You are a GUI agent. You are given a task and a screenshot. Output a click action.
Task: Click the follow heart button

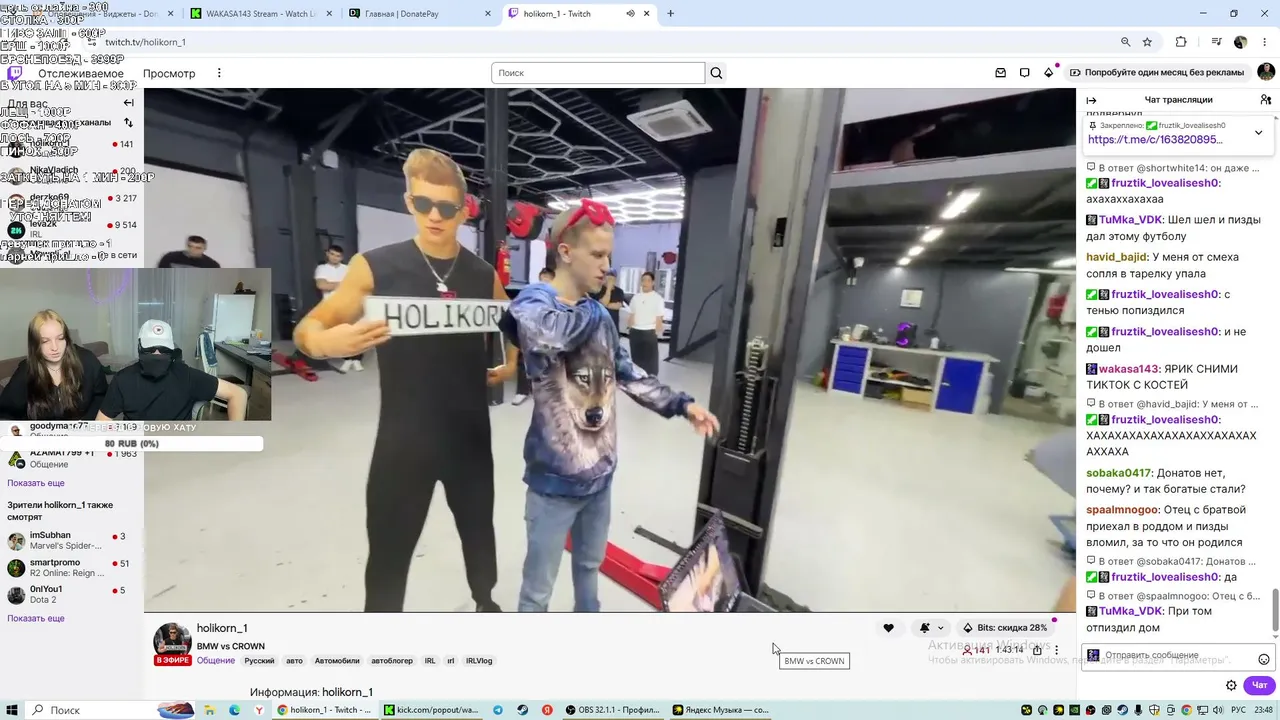coord(888,628)
